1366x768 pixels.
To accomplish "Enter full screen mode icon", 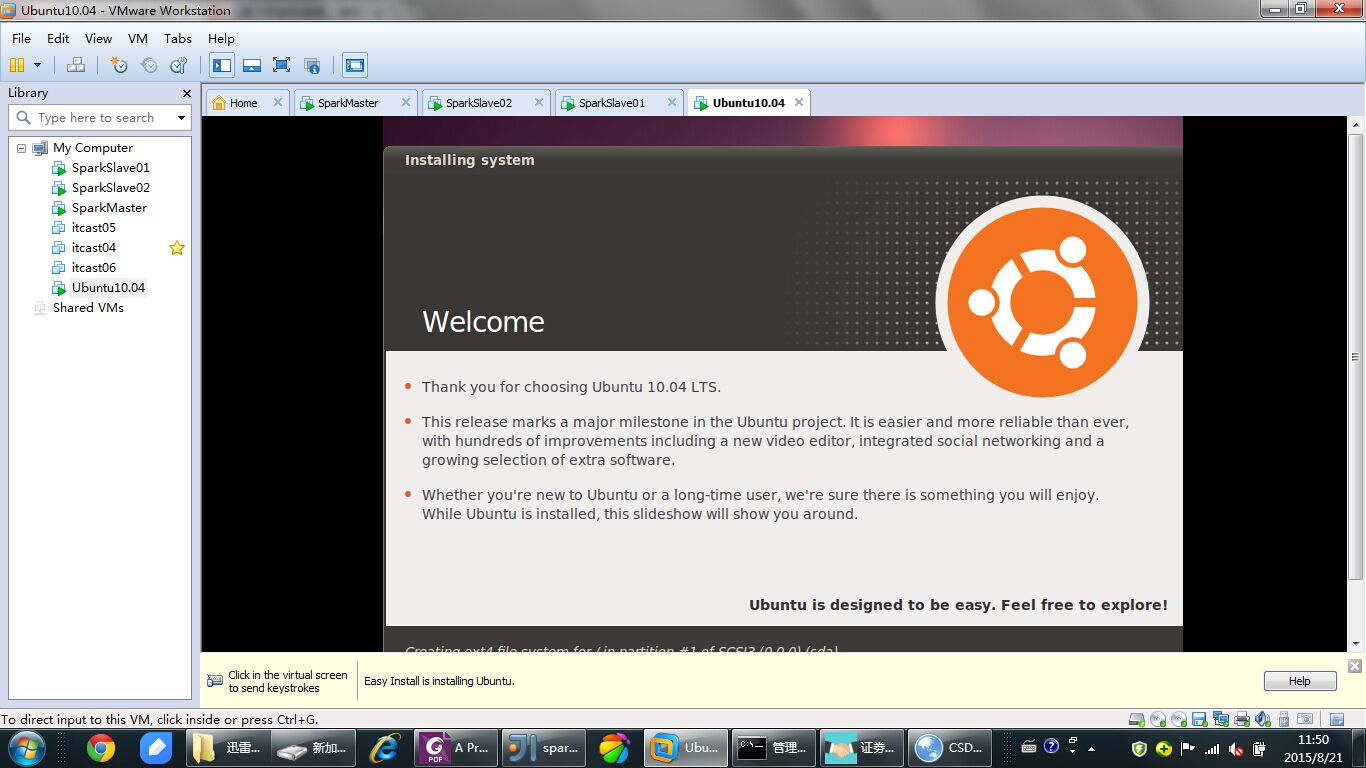I will coord(282,65).
